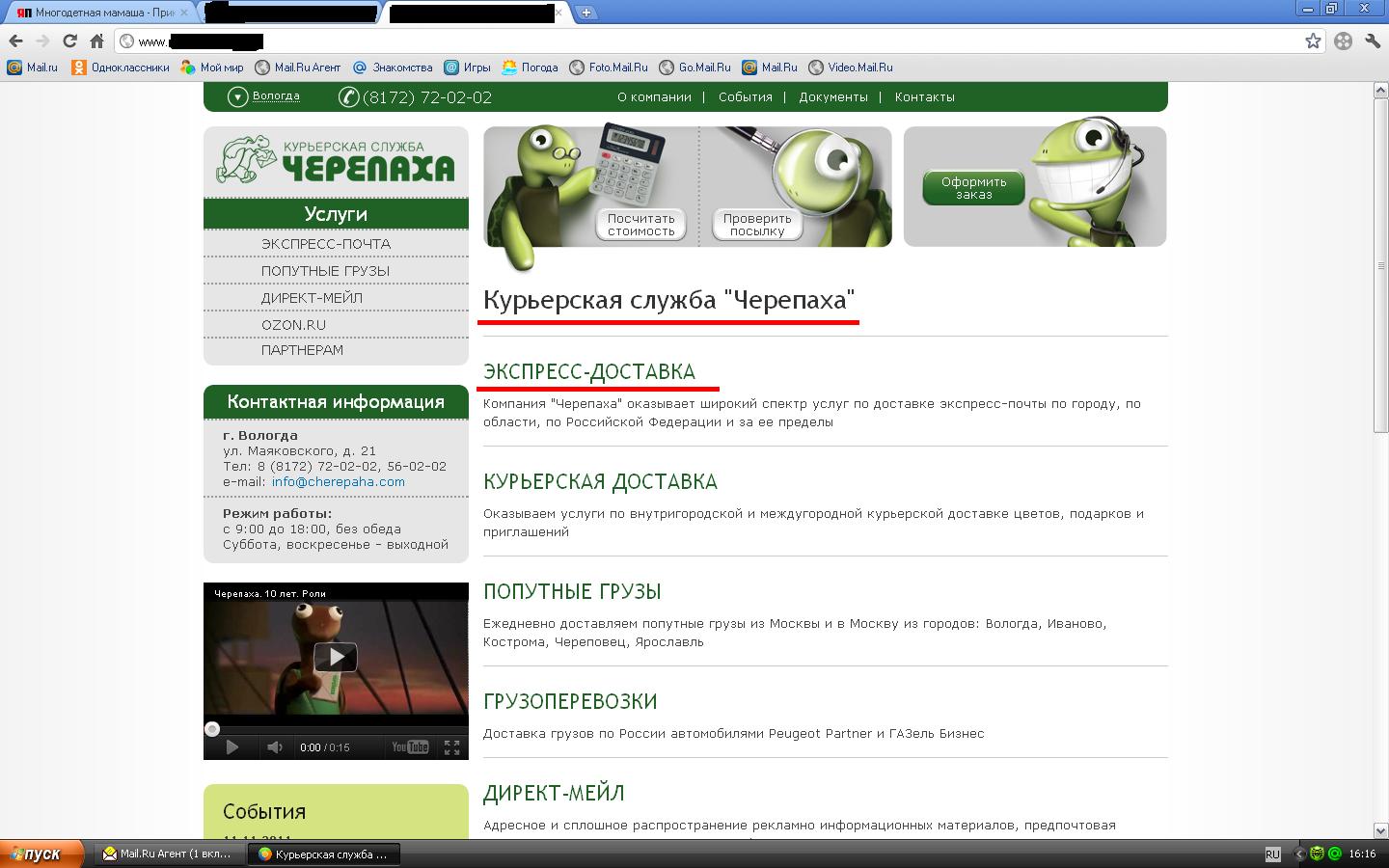Toggle fullscreen on the video player
This screenshot has height=868, width=1389.
(x=451, y=747)
